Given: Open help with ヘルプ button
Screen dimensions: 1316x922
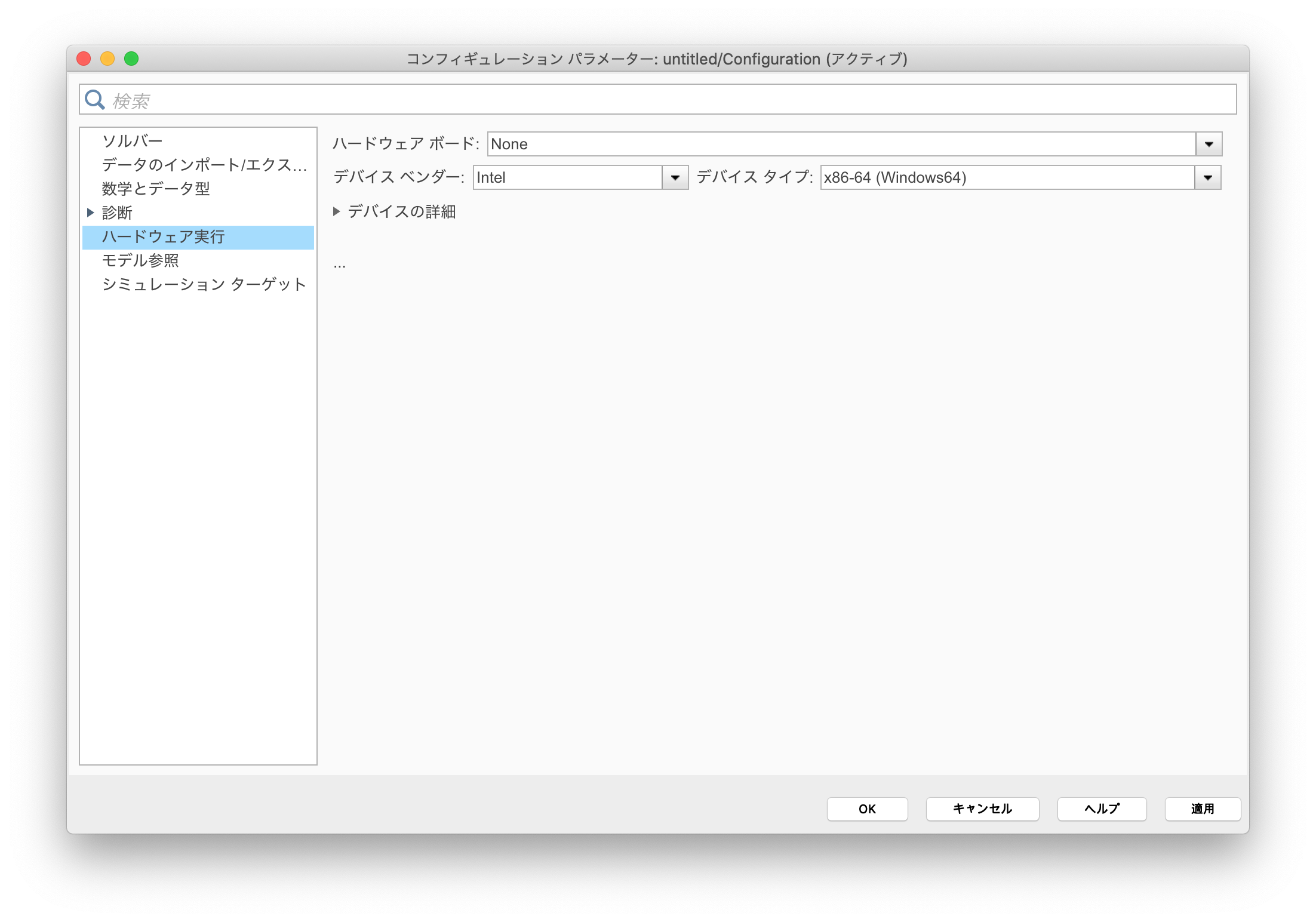Looking at the screenshot, I should (1102, 809).
